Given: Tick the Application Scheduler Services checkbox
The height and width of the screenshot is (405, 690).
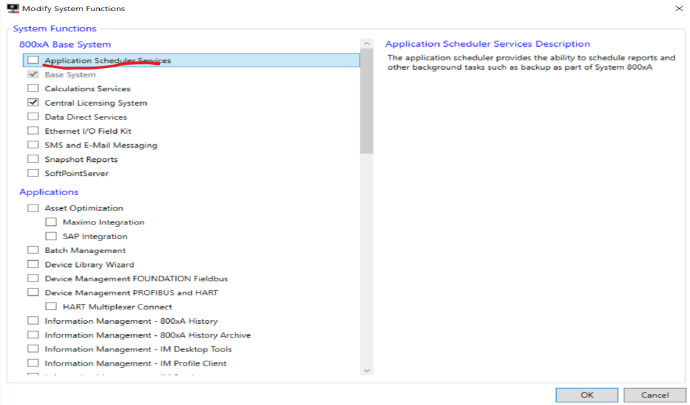Looking at the screenshot, I should (x=33, y=60).
